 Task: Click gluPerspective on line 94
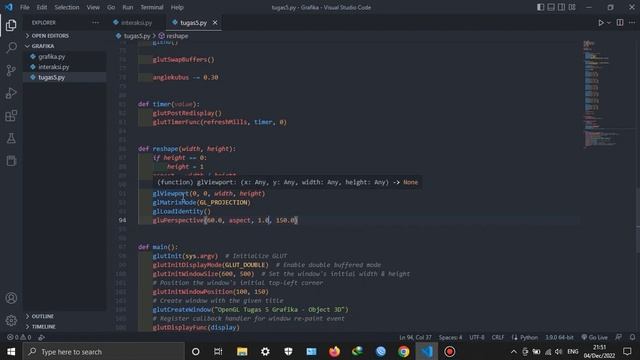[x=178, y=220]
